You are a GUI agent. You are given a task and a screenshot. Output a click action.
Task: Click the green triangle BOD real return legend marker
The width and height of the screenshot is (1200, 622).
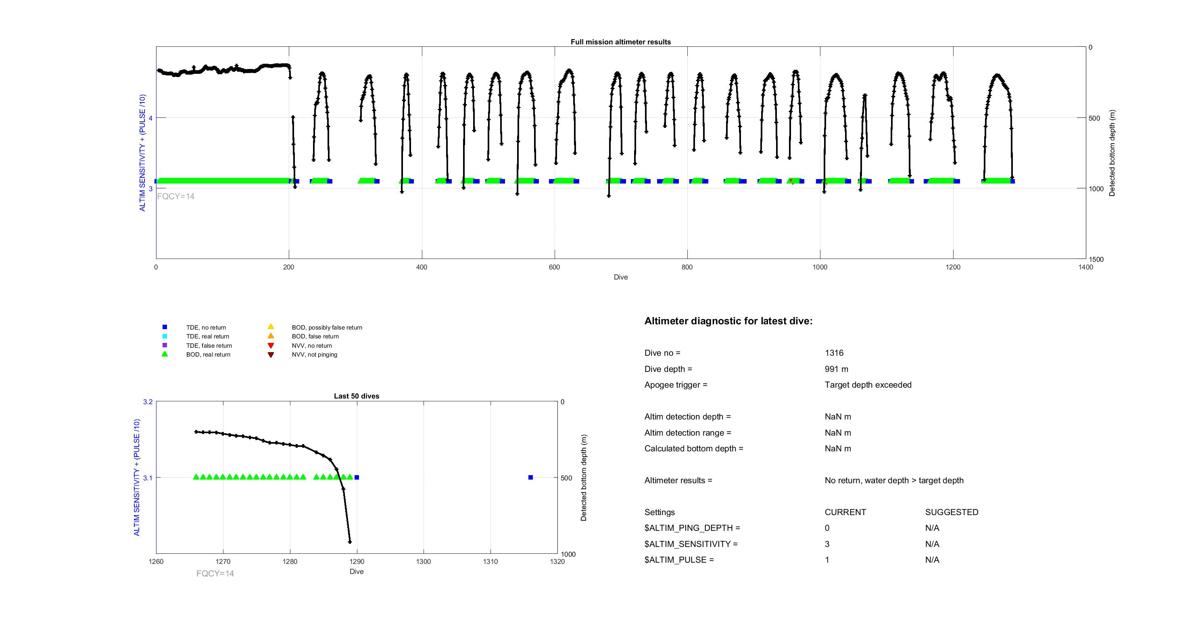coord(164,354)
